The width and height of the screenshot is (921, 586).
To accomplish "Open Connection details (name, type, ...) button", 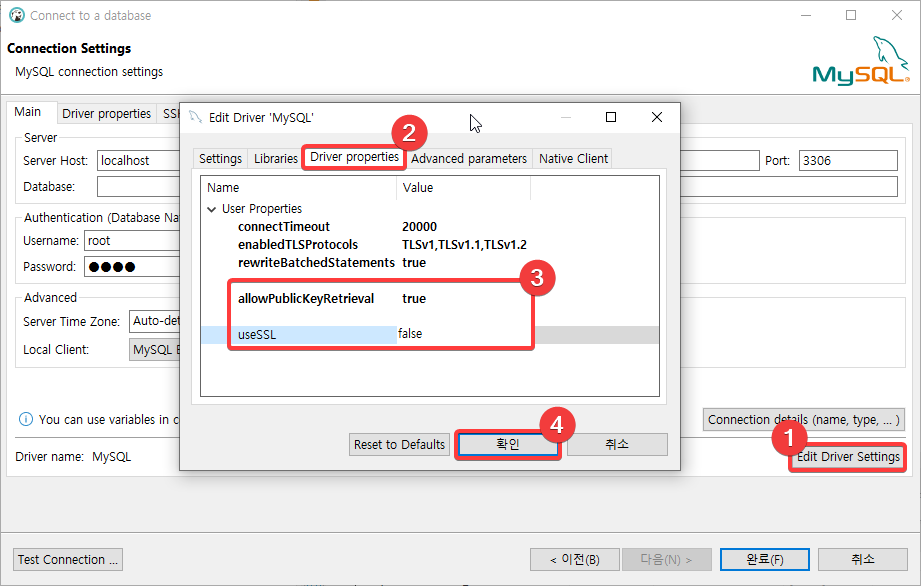I will click(x=804, y=419).
